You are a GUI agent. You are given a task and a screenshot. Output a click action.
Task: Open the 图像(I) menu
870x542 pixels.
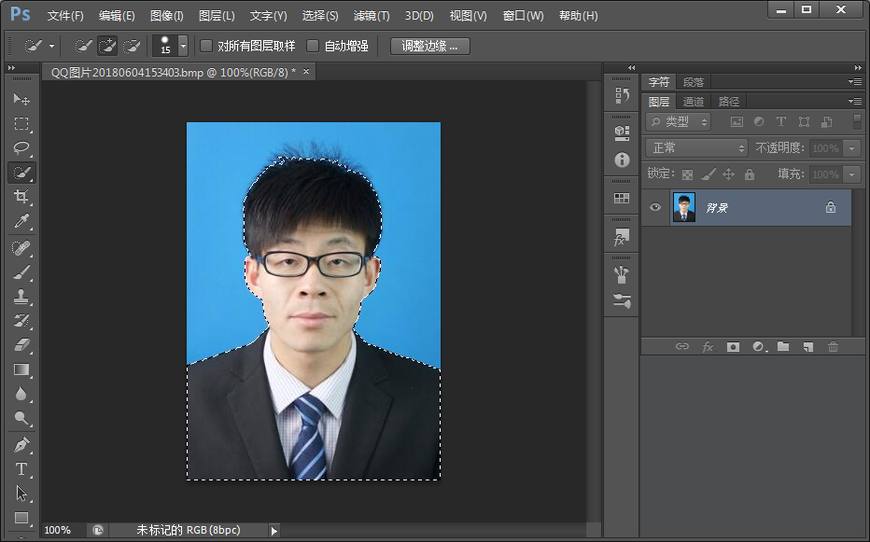166,16
